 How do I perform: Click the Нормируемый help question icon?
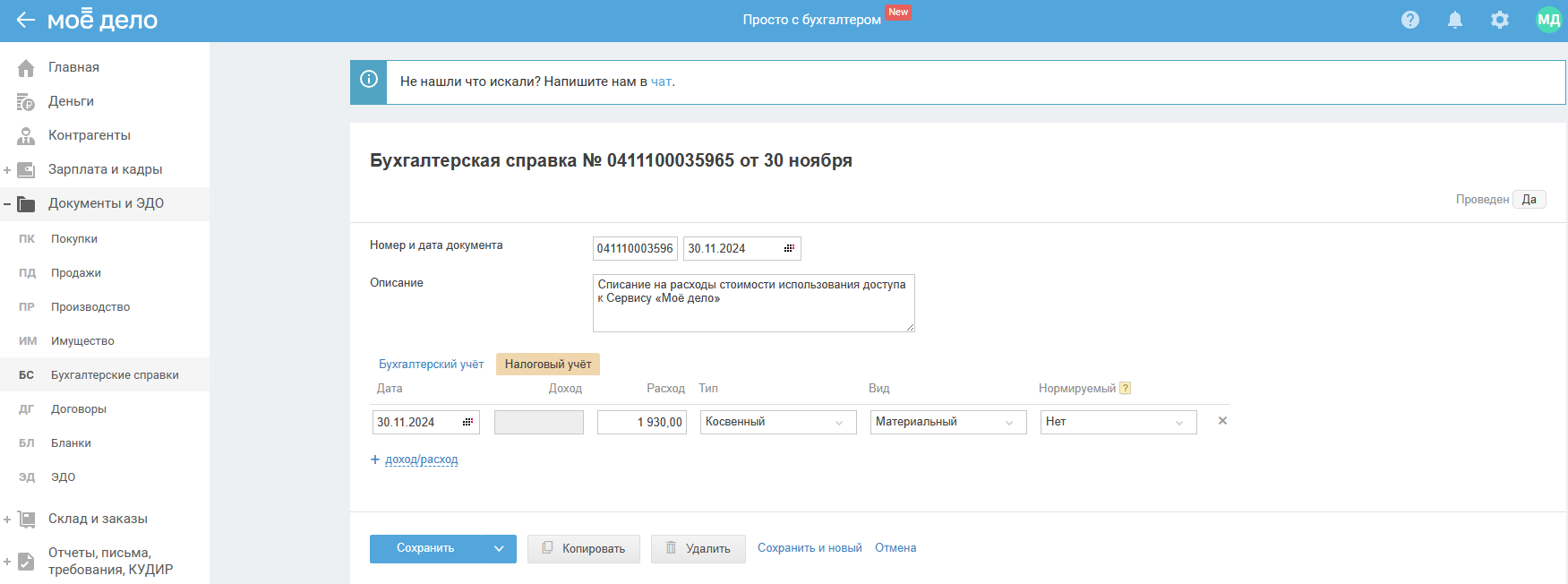(x=1126, y=388)
